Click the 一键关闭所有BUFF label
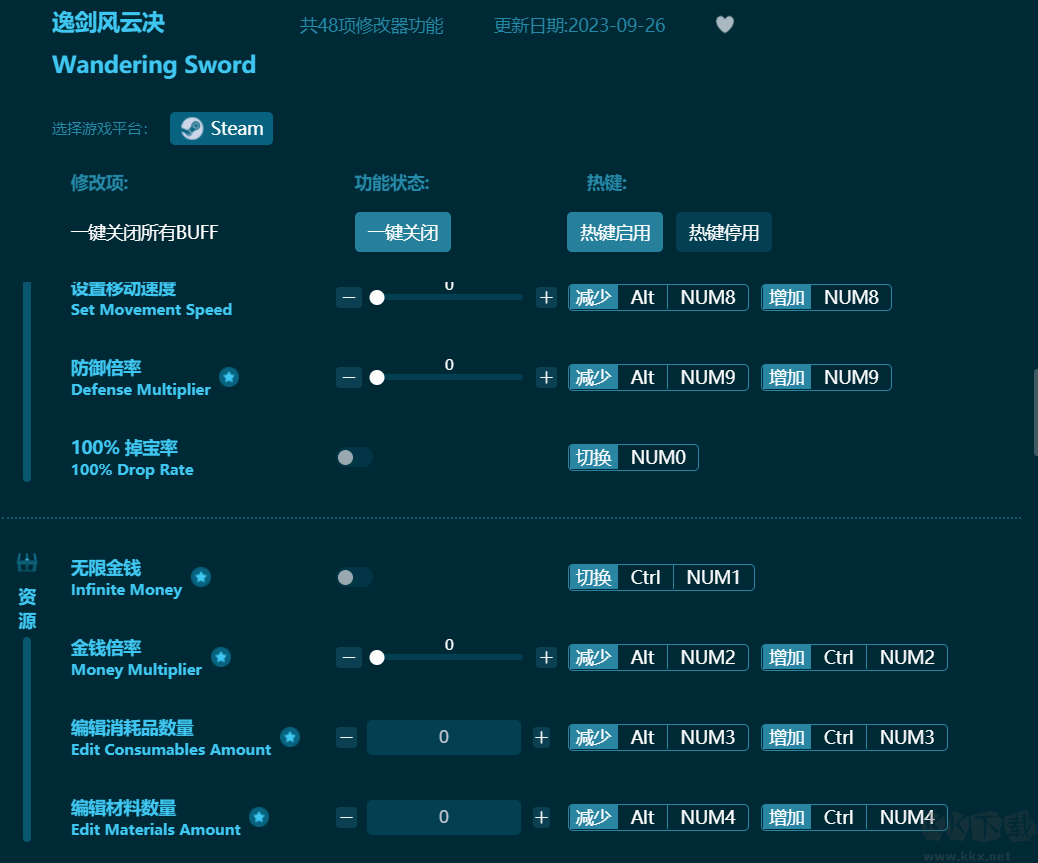 pos(144,232)
